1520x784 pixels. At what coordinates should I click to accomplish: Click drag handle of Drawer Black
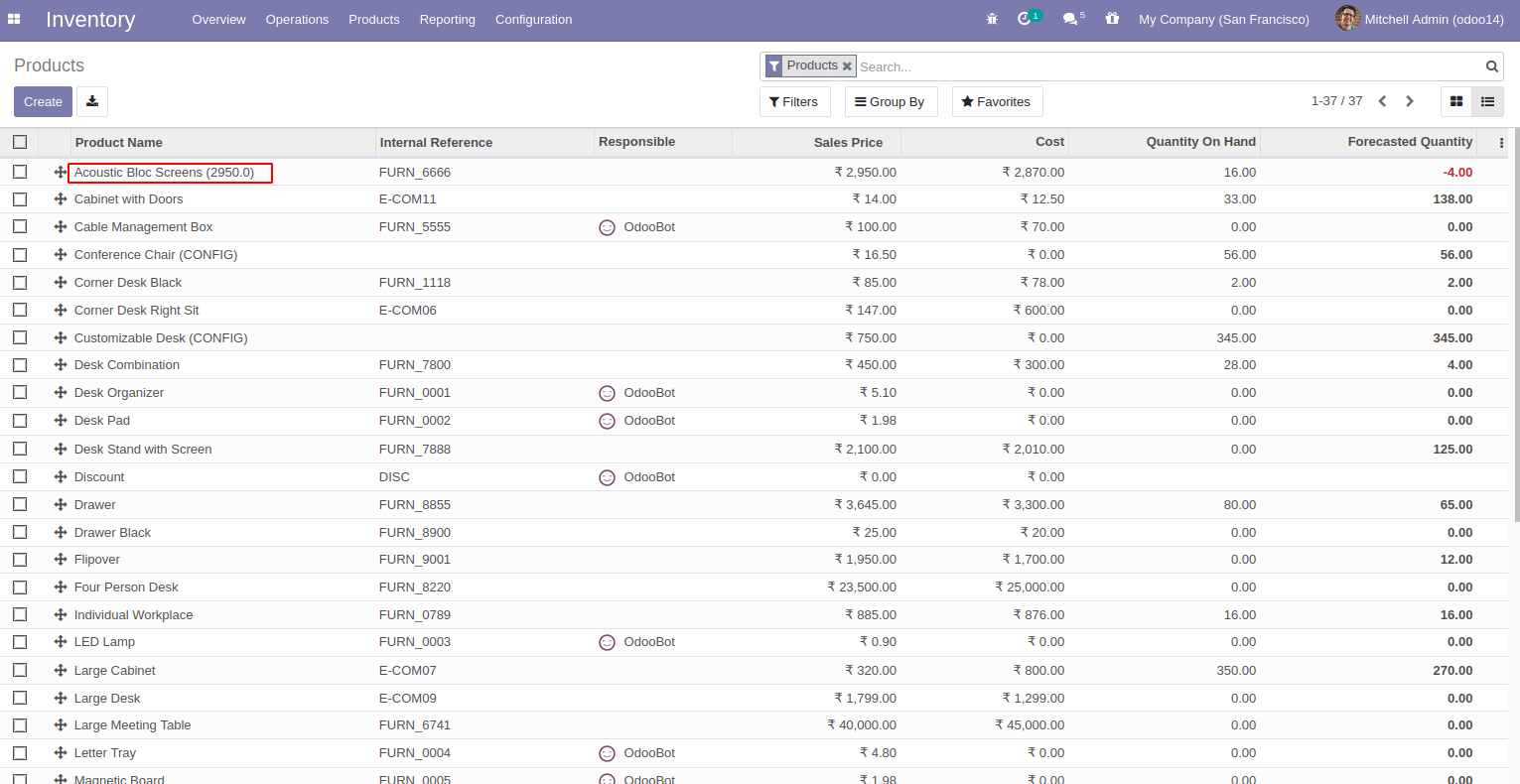pos(61,533)
